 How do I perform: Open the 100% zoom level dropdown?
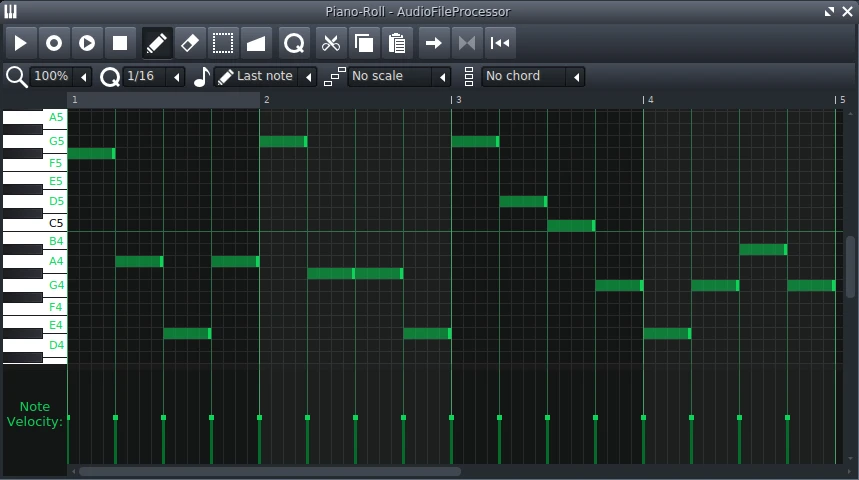tap(60, 76)
